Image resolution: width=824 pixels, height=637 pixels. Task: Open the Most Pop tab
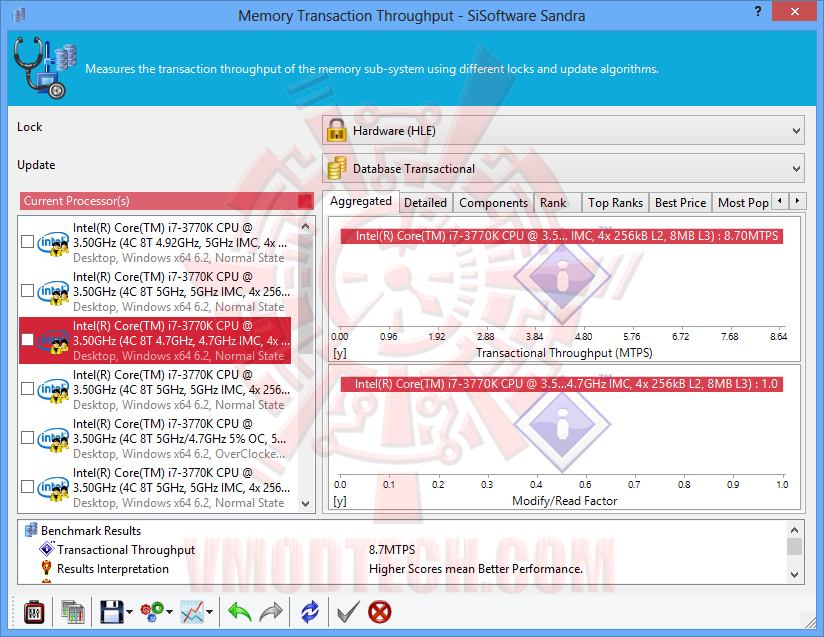point(743,203)
